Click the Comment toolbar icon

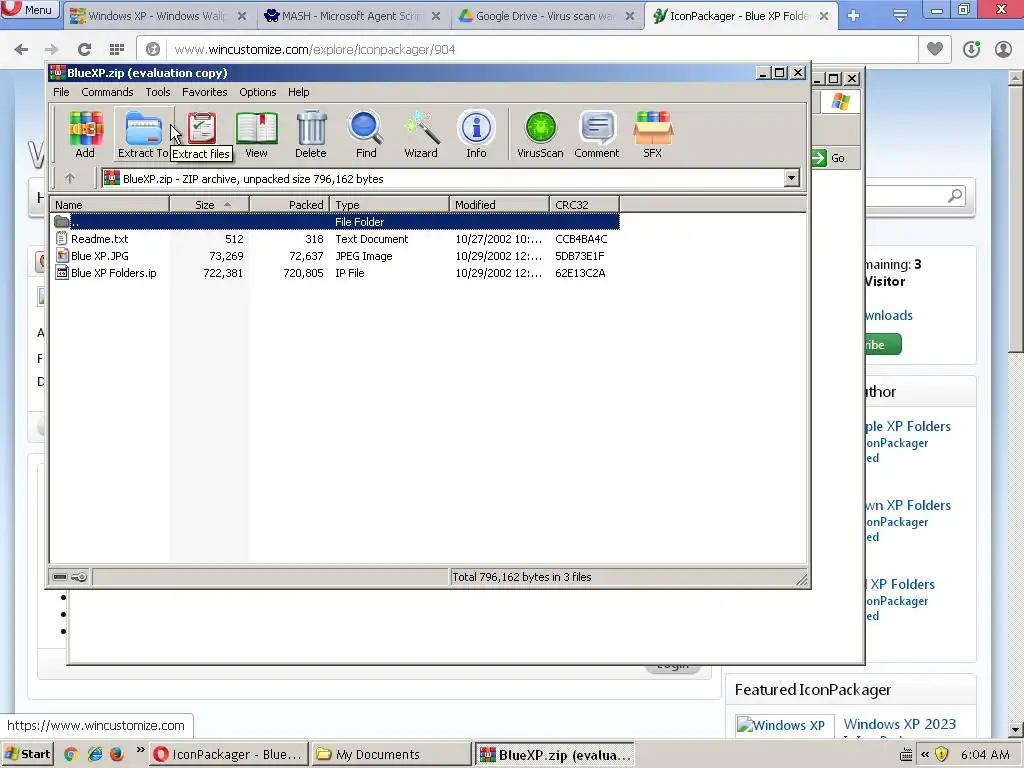pos(597,134)
